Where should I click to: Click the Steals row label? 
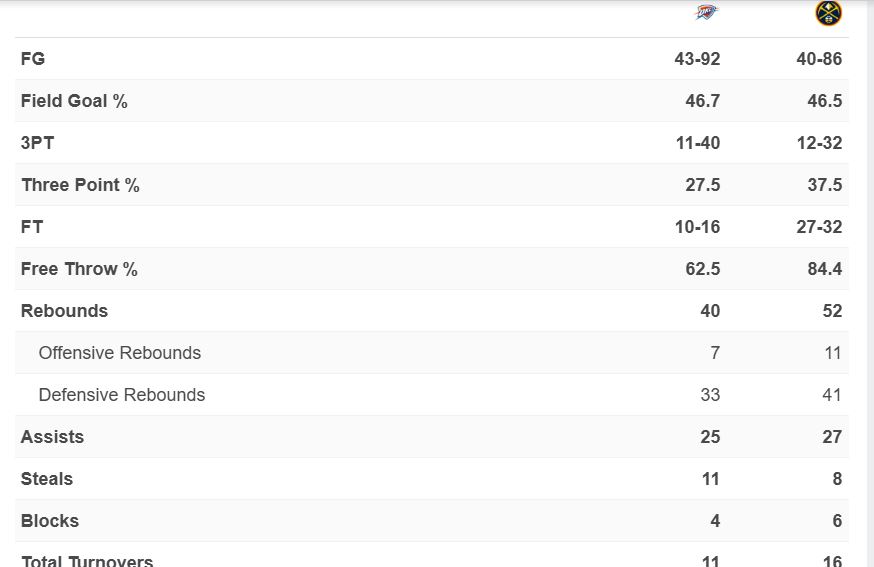tap(47, 479)
